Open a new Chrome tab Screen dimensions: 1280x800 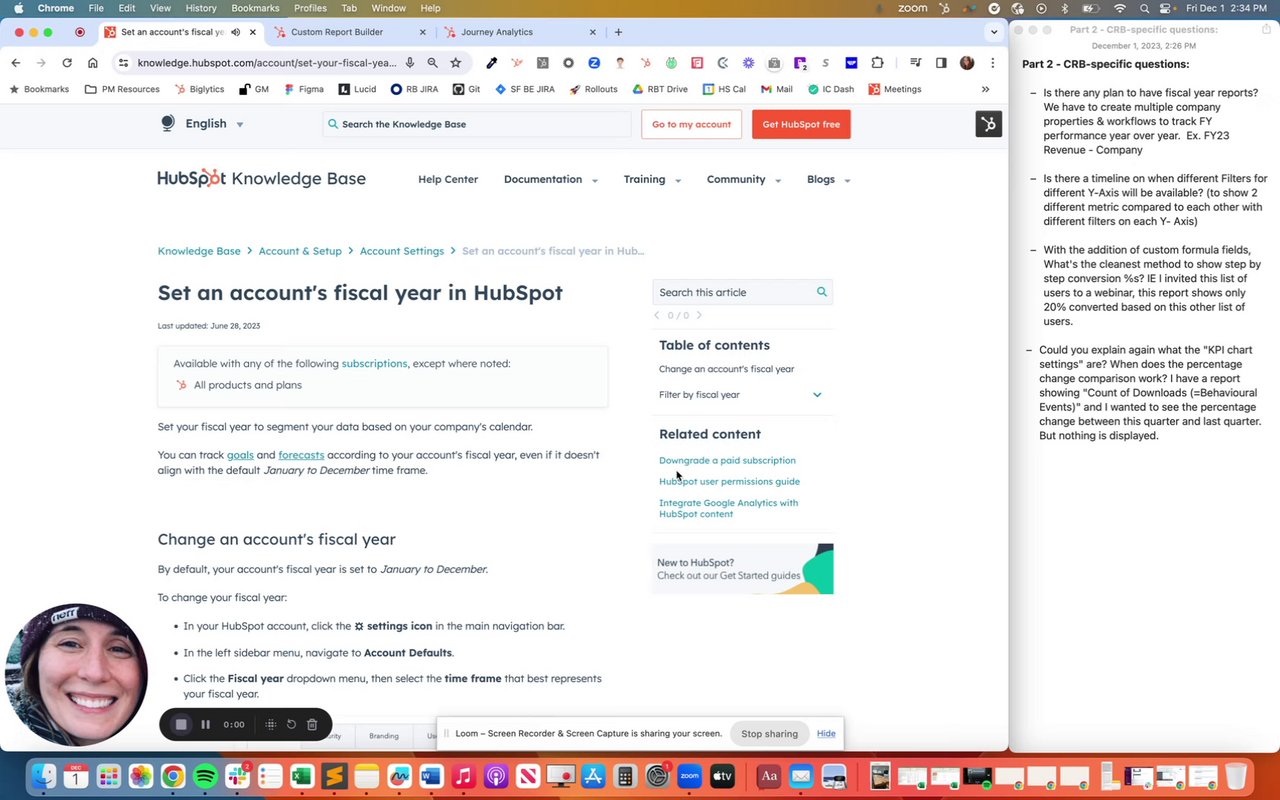(618, 32)
